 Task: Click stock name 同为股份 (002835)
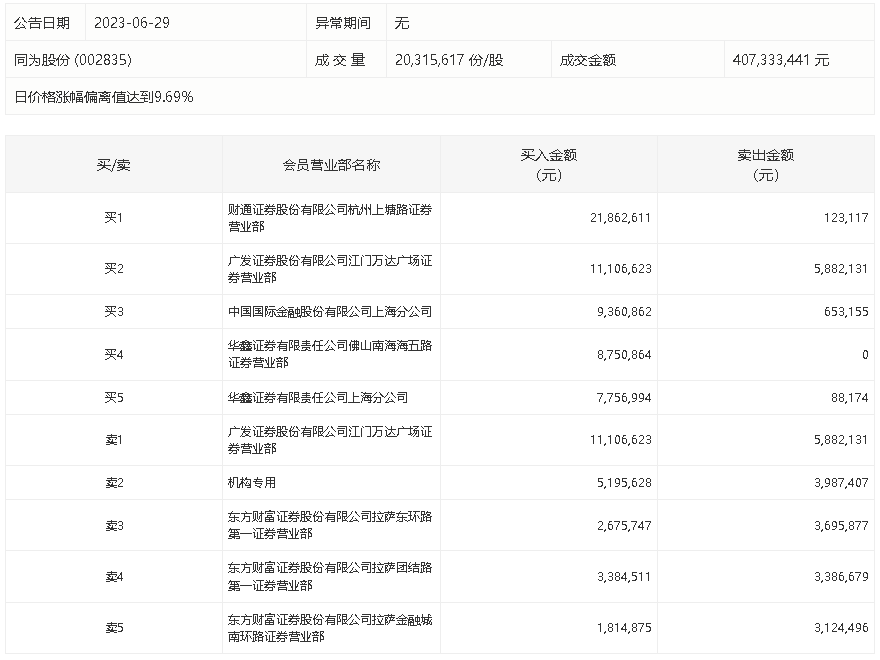coord(73,60)
